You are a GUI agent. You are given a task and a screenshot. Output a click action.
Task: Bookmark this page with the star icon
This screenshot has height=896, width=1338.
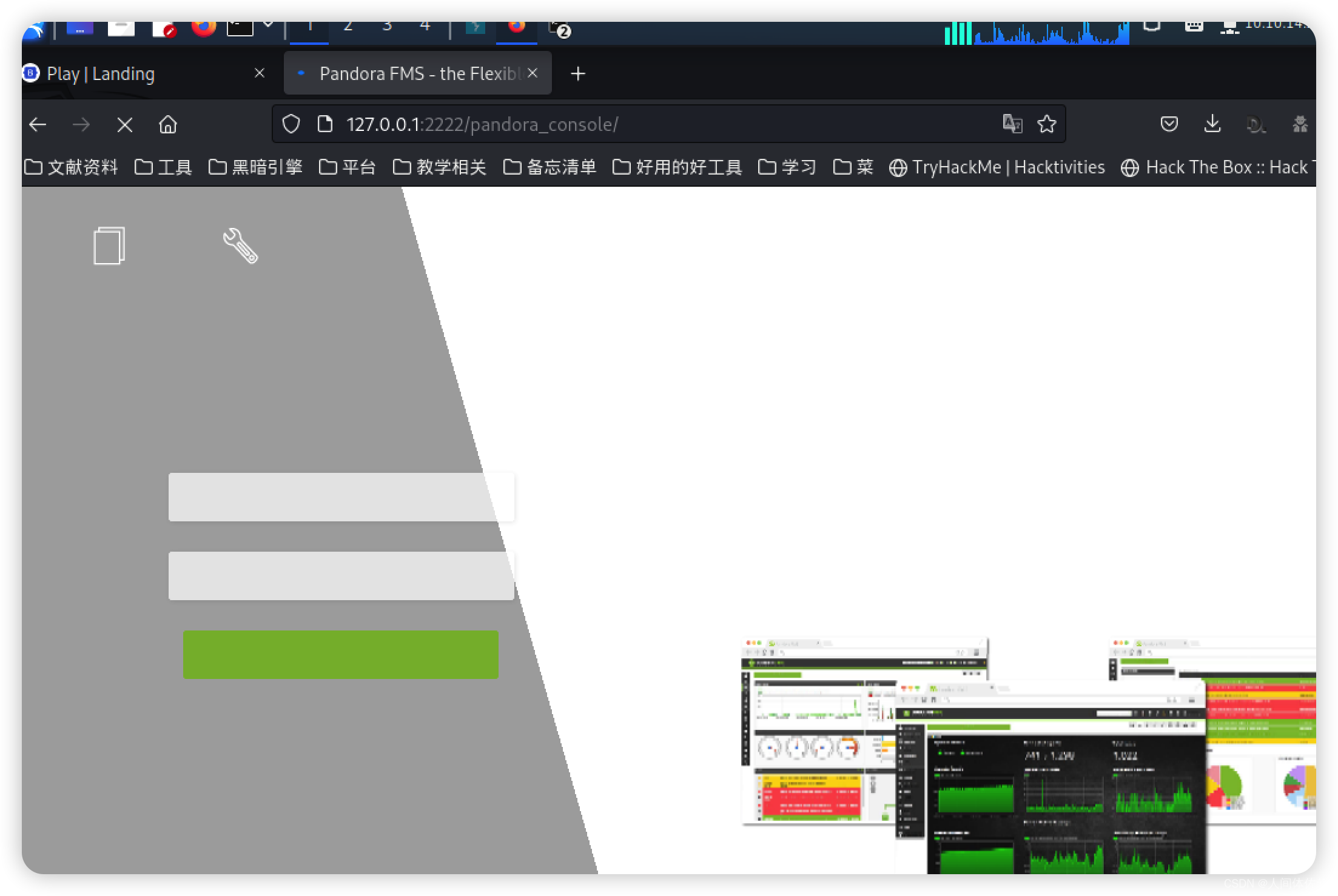1046,124
